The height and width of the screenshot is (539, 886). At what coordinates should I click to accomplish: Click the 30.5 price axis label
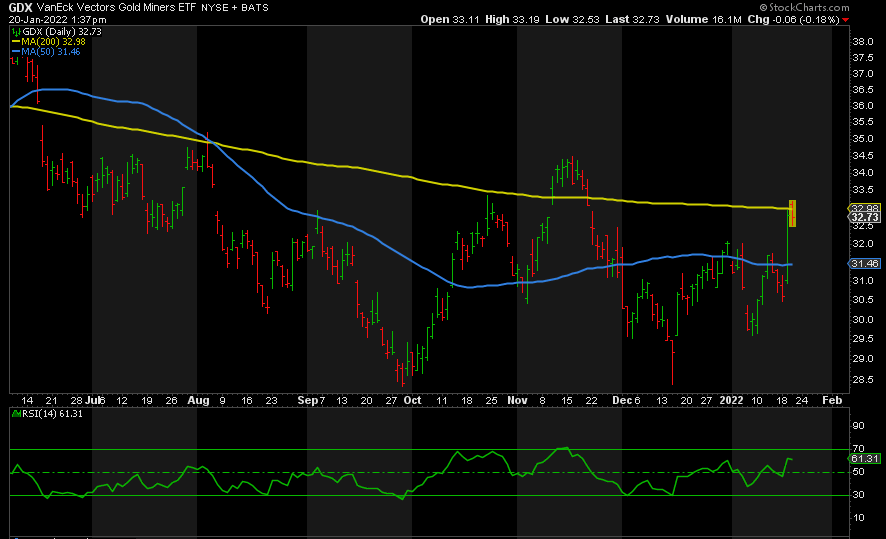863,299
